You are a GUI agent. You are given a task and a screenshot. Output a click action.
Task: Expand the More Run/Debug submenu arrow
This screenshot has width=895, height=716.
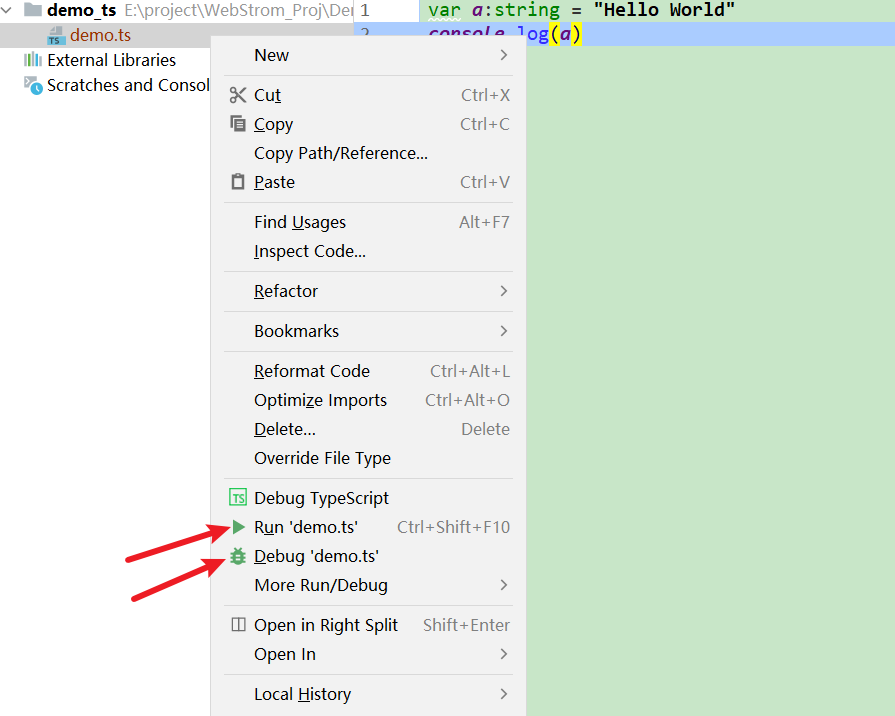click(x=503, y=585)
